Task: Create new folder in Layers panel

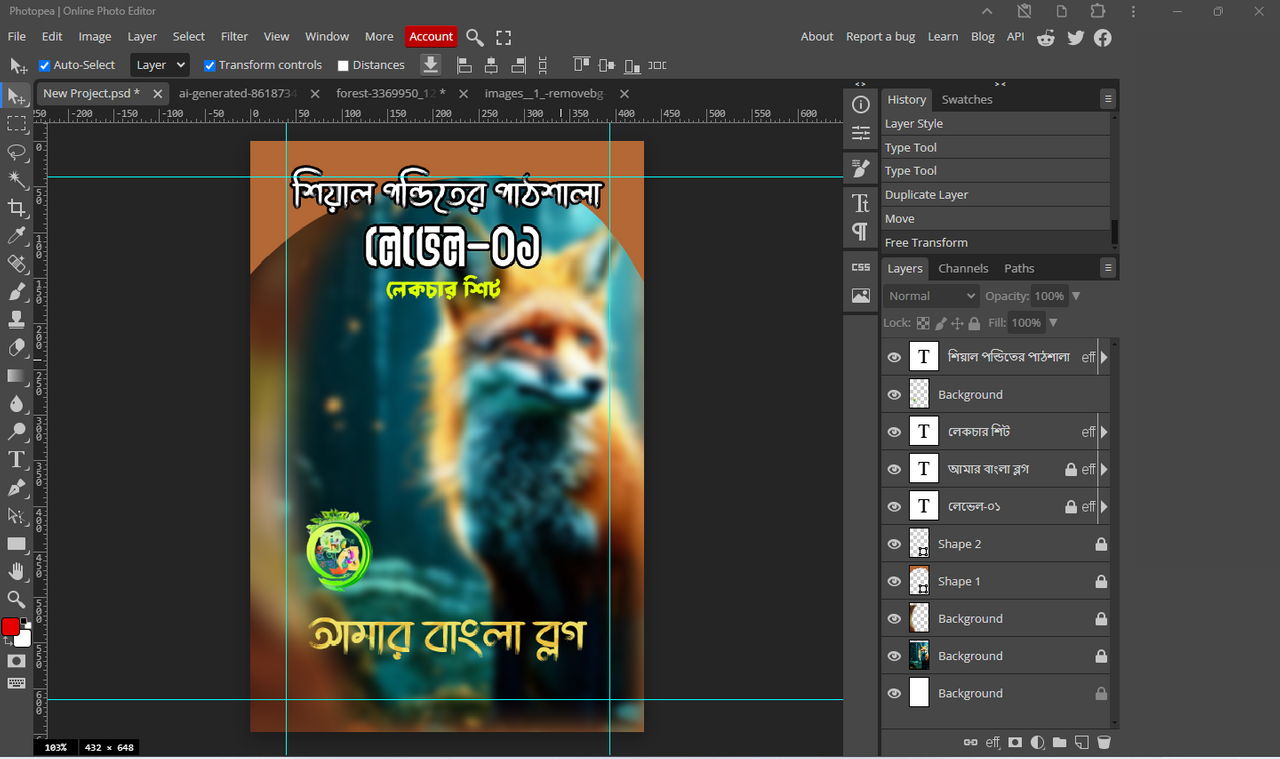Action: click(x=1059, y=743)
